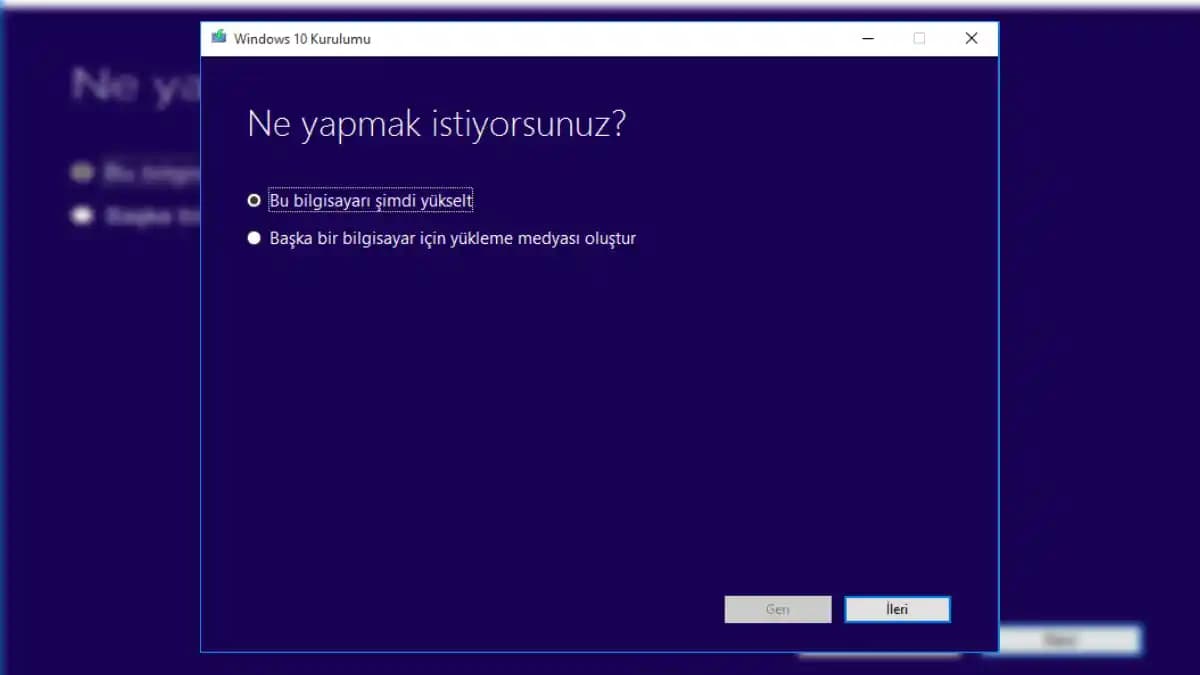The height and width of the screenshot is (675, 1200).
Task: Click the Windows 10 Kurulumu title text
Action: (302, 38)
